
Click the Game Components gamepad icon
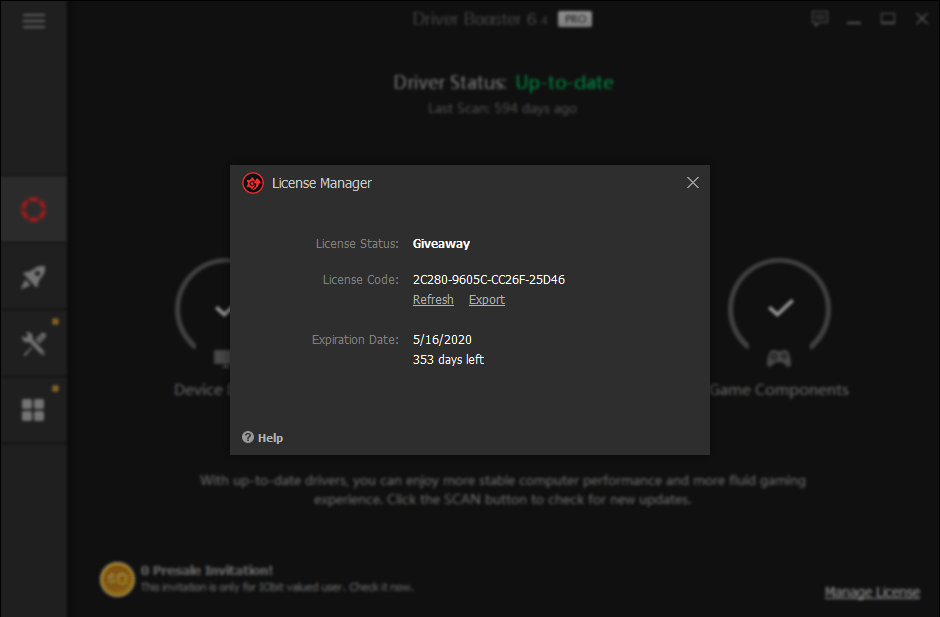(x=779, y=359)
